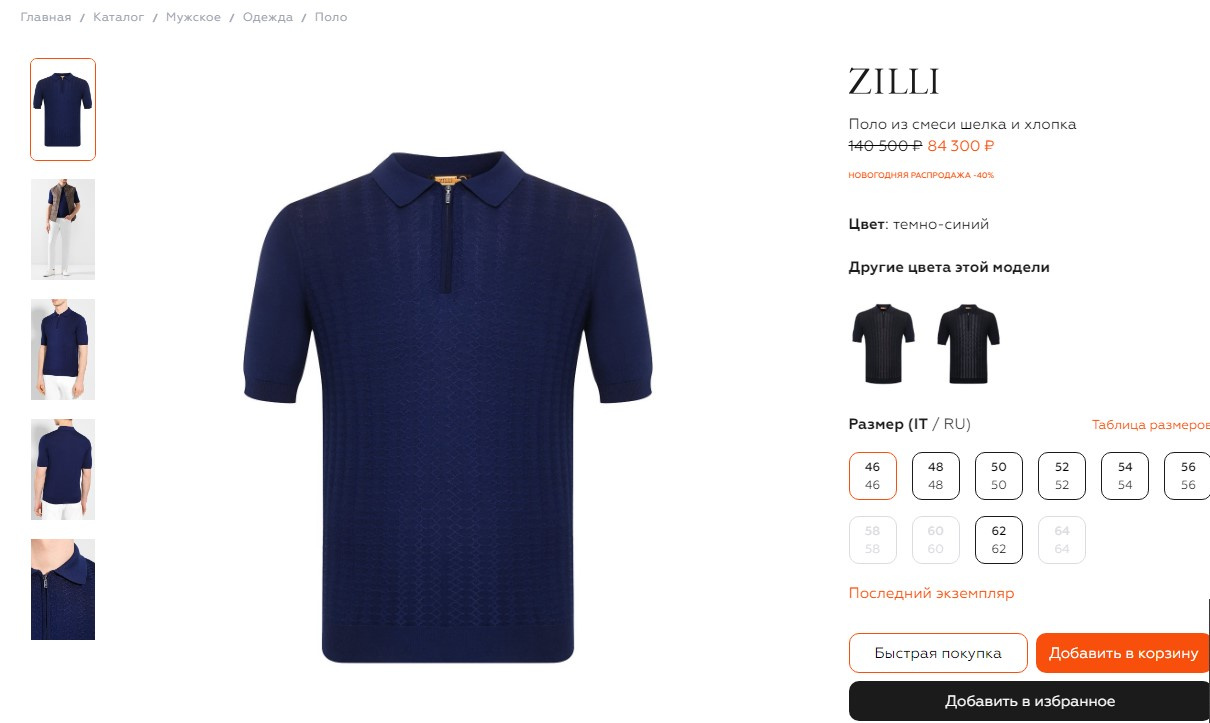Select size 48

tap(936, 476)
